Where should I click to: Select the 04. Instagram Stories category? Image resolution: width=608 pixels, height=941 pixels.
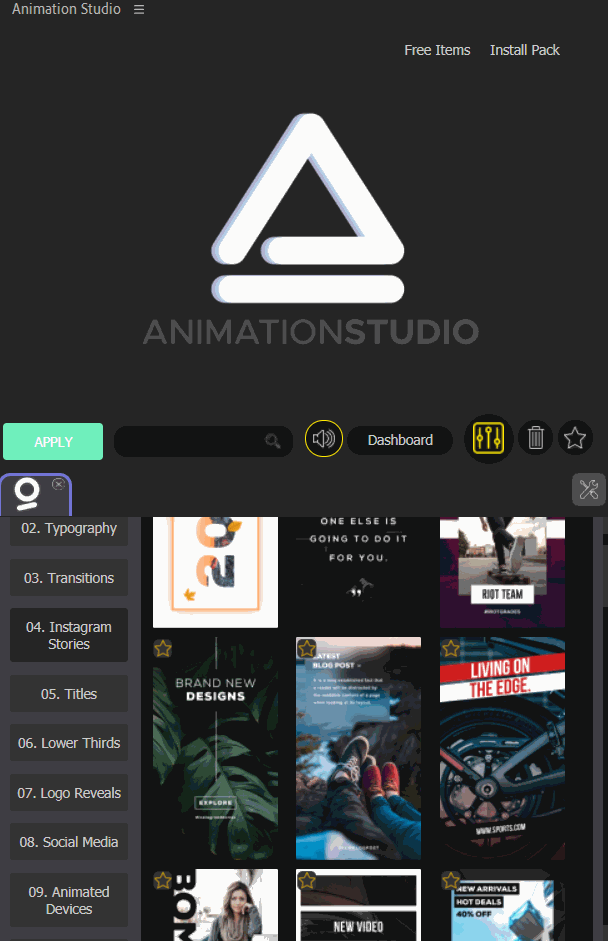coord(69,635)
